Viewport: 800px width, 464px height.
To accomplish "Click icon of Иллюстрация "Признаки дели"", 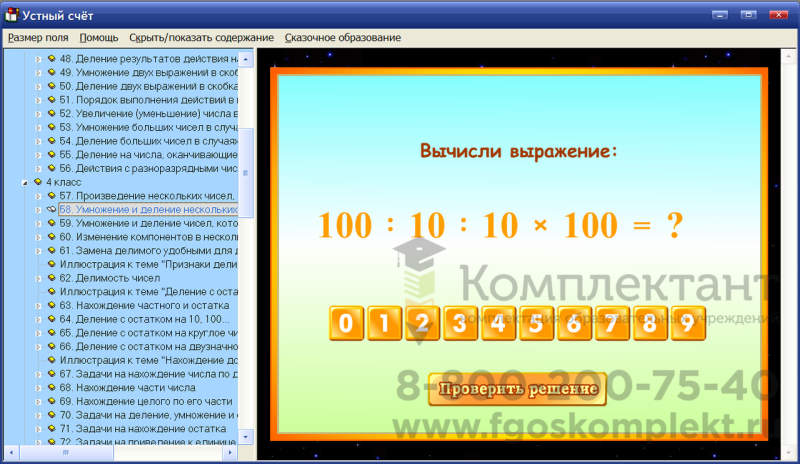I will click(x=52, y=264).
